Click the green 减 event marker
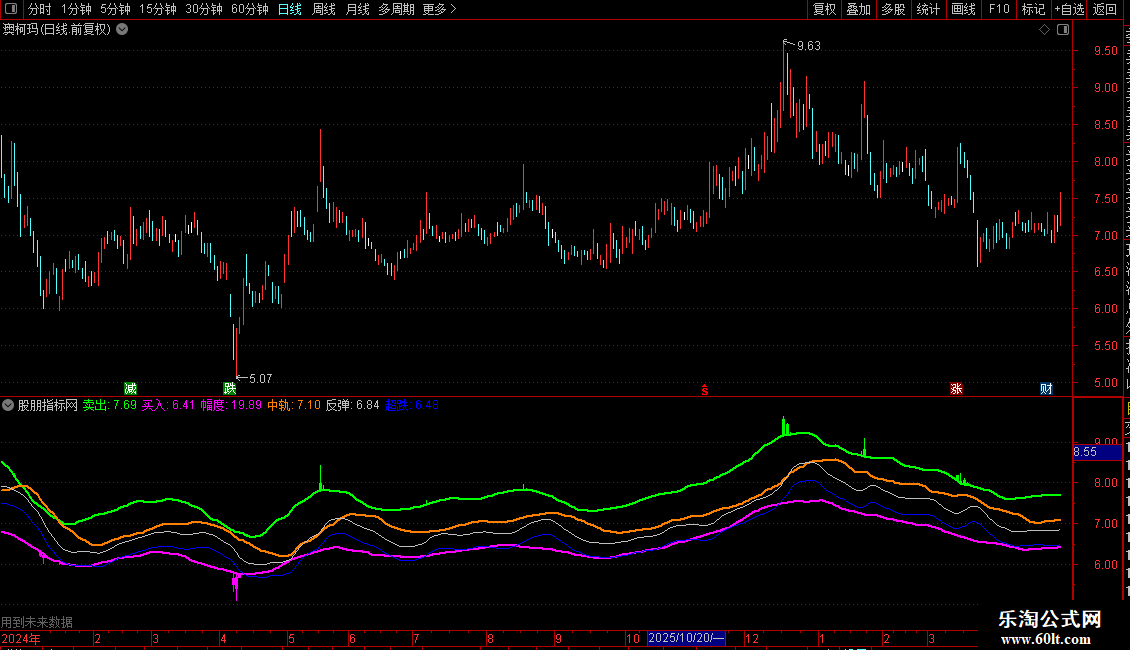The image size is (1130, 650). pos(130,389)
